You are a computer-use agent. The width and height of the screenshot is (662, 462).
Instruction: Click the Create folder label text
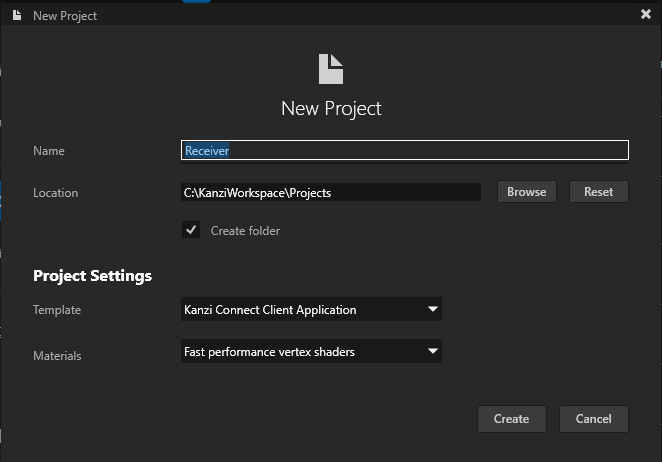pos(245,231)
